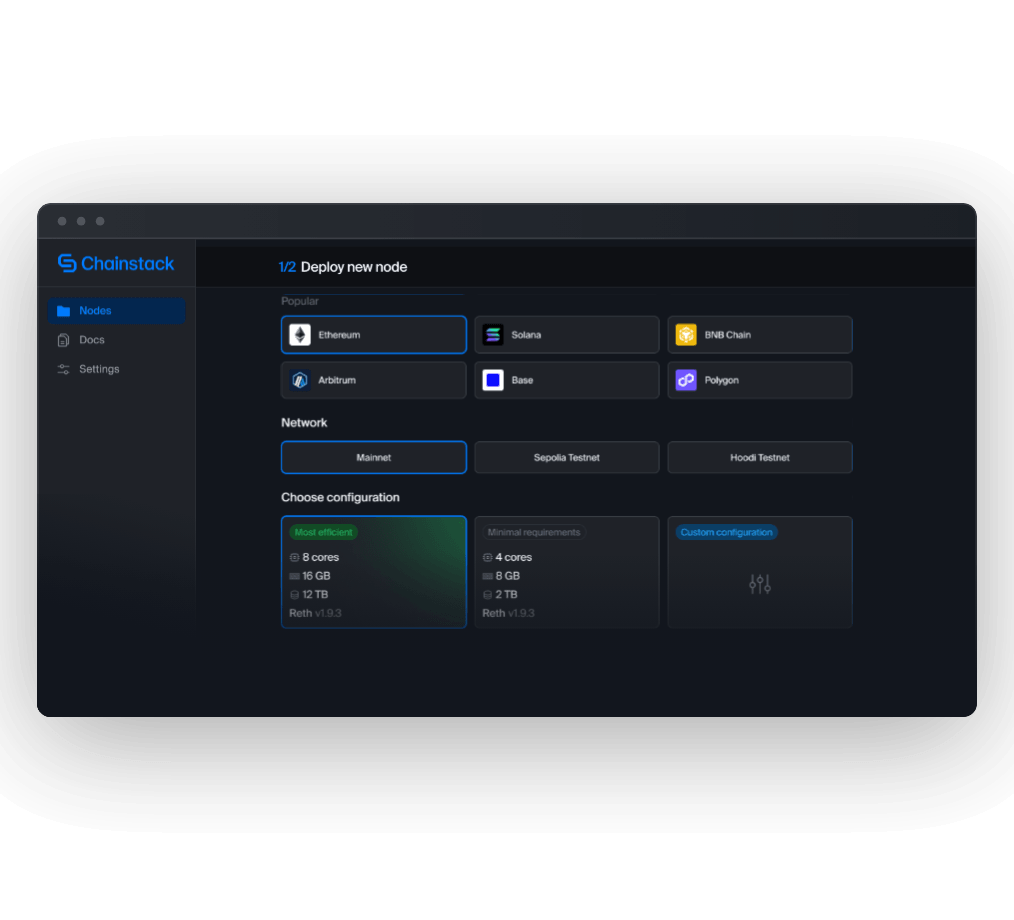The height and width of the screenshot is (920, 1014).
Task: Click the '8 GB' text
Action: point(508,576)
